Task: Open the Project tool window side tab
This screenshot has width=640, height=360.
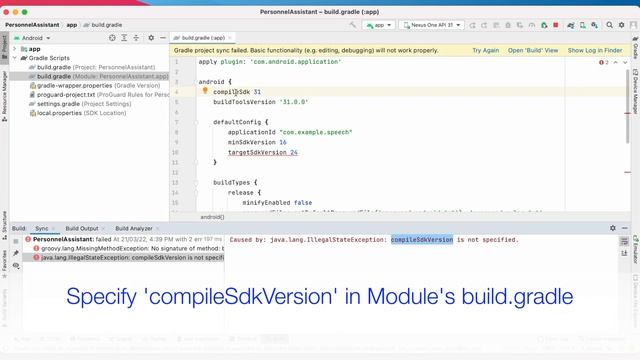Action: (4, 48)
